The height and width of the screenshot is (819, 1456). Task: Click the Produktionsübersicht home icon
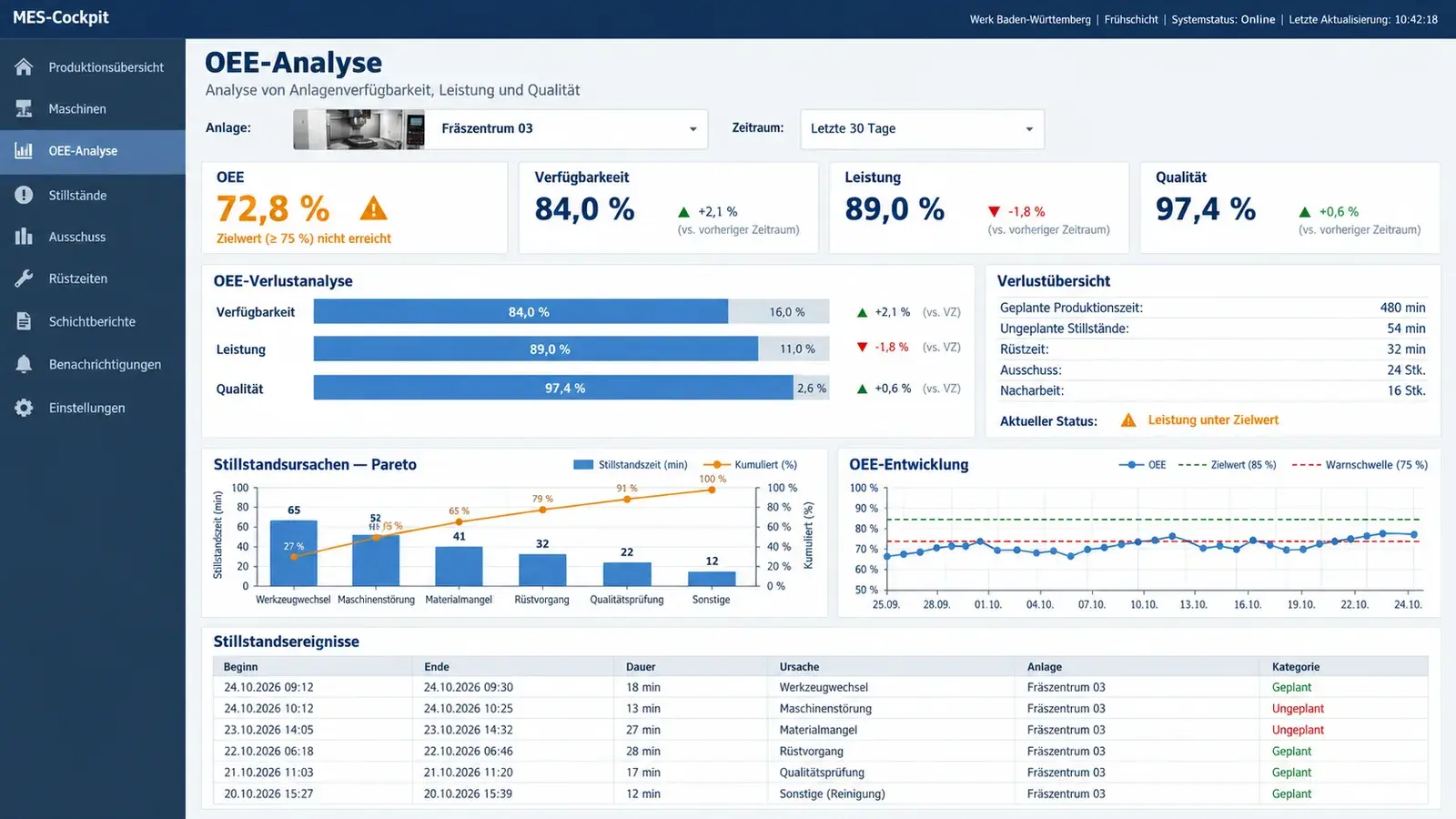pyautogui.click(x=24, y=66)
